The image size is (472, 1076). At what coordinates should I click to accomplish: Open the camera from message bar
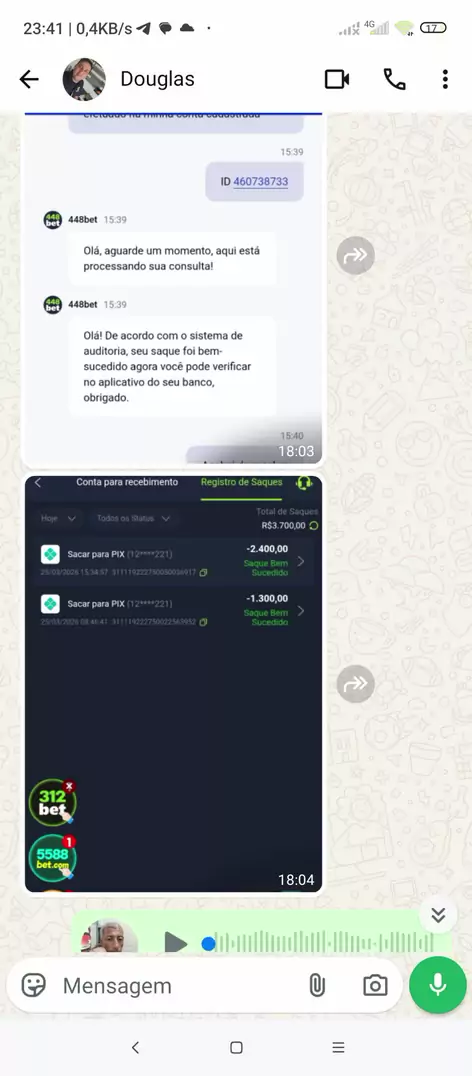pyautogui.click(x=375, y=985)
